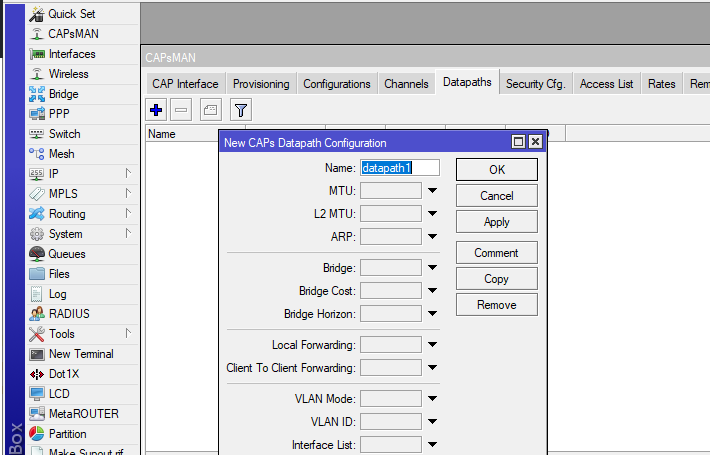Screen dimensions: 710x455
Task: Click the comment toolbar icon
Action: pyautogui.click(x=210, y=109)
